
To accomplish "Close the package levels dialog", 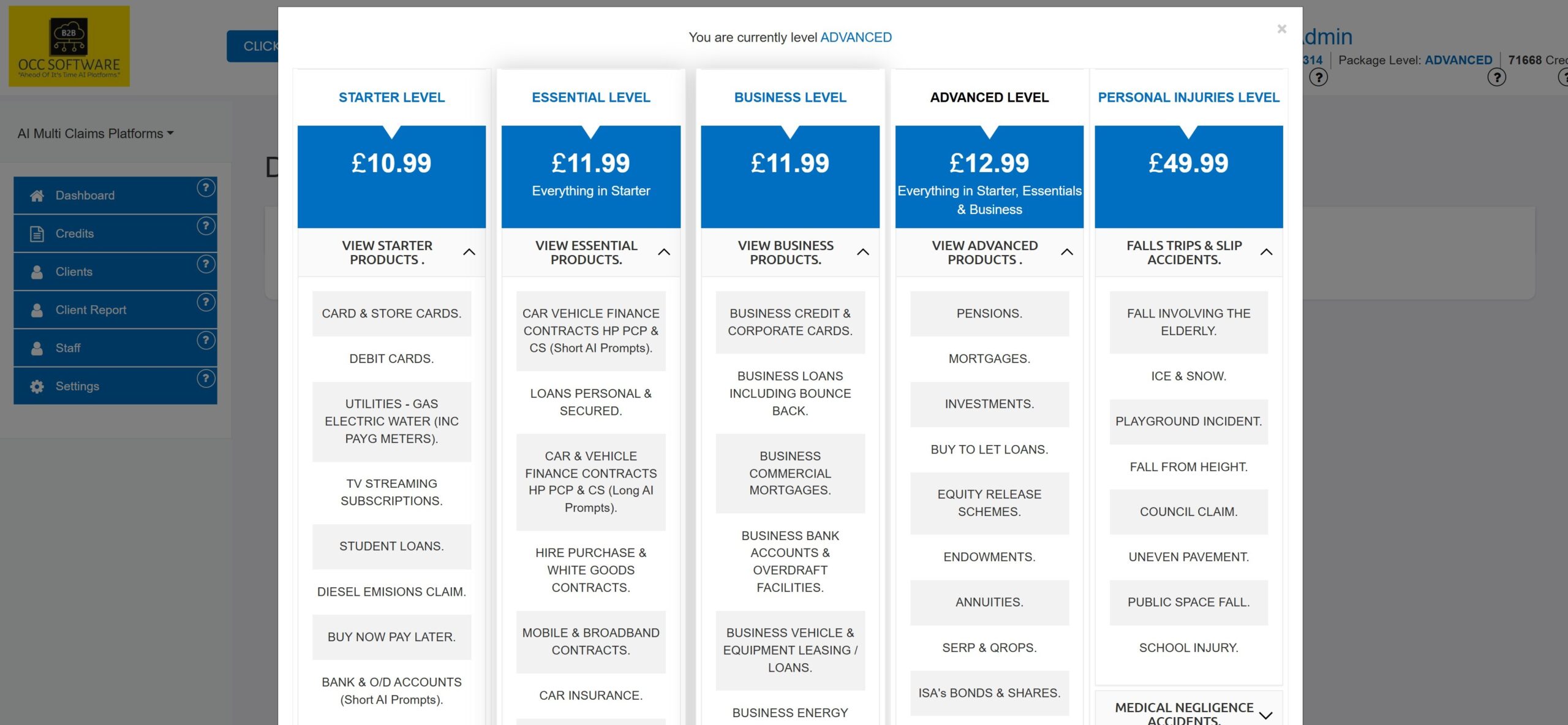I will click(1281, 29).
